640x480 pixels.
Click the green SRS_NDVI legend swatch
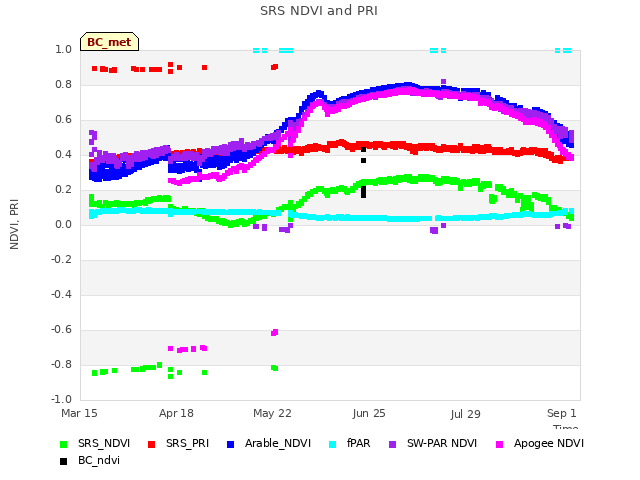coord(63,444)
